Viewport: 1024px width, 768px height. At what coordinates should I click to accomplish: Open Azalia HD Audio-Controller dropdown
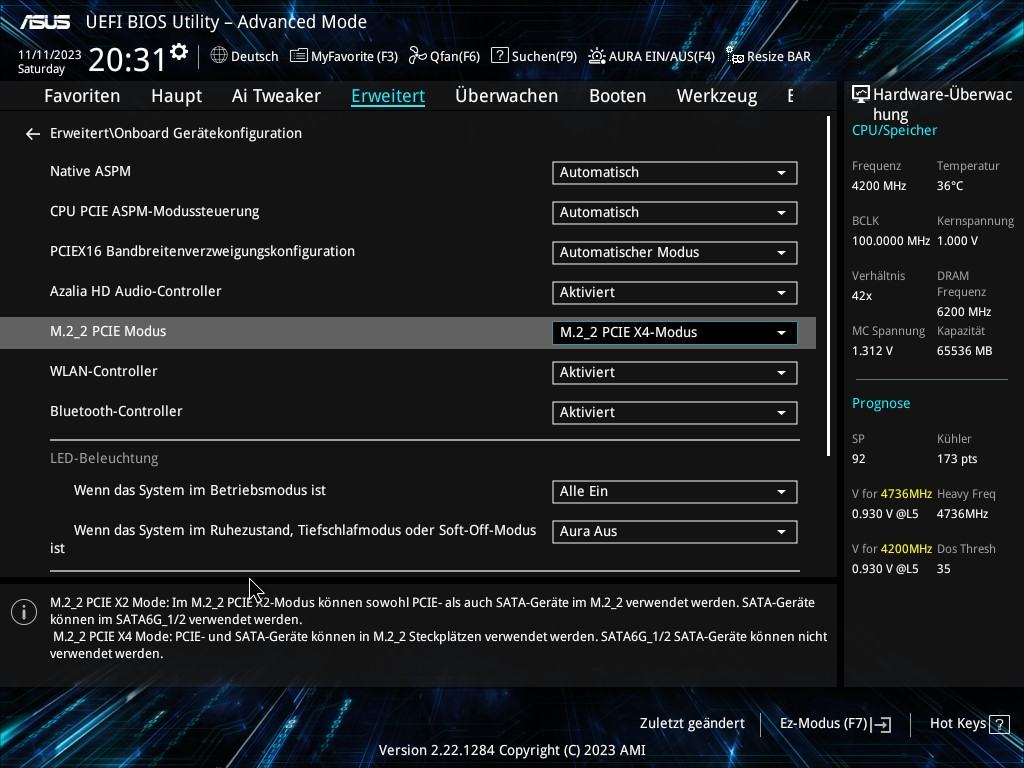(675, 293)
